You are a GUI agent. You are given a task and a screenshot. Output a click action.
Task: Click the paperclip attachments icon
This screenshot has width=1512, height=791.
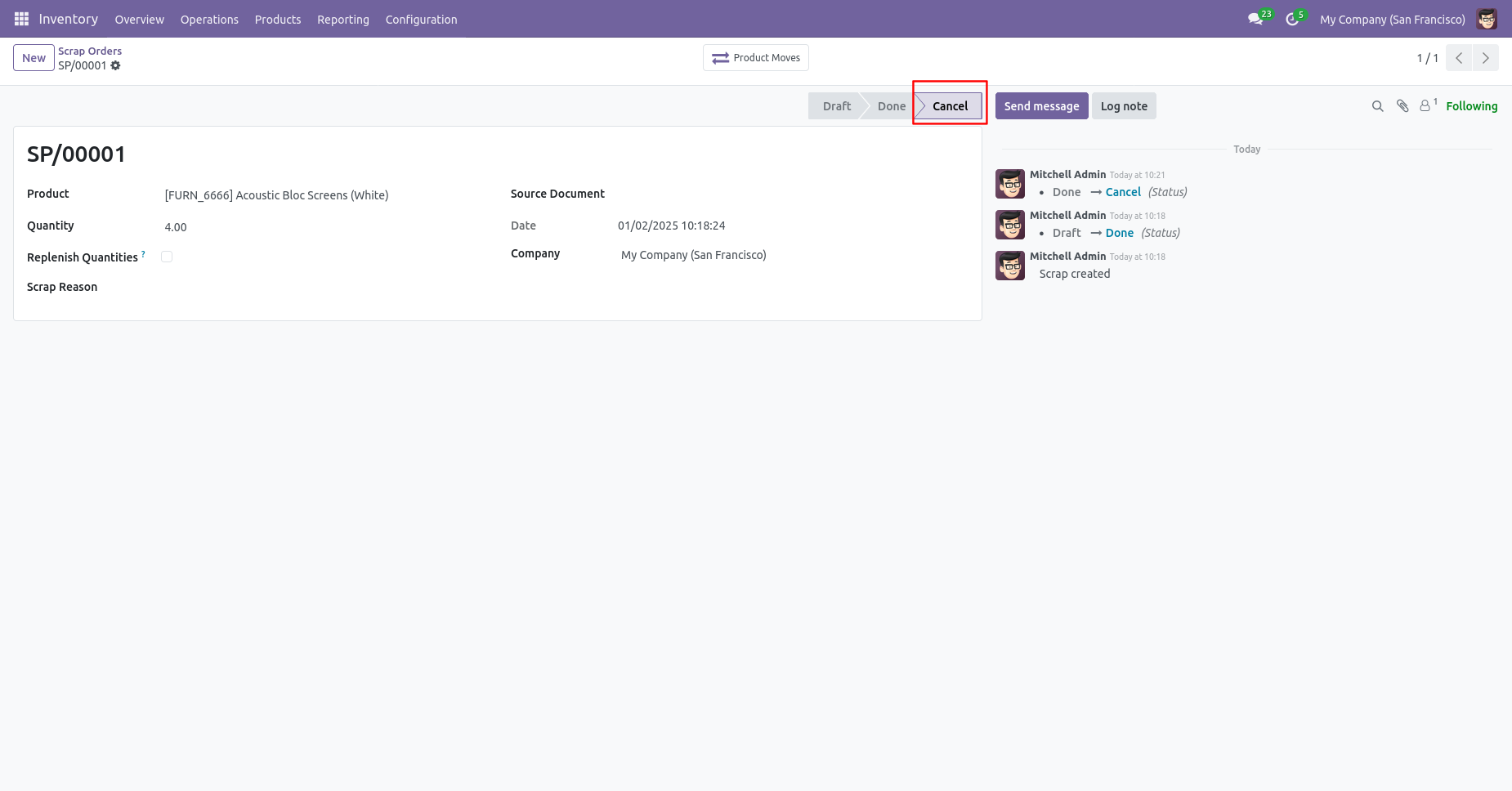click(x=1402, y=106)
